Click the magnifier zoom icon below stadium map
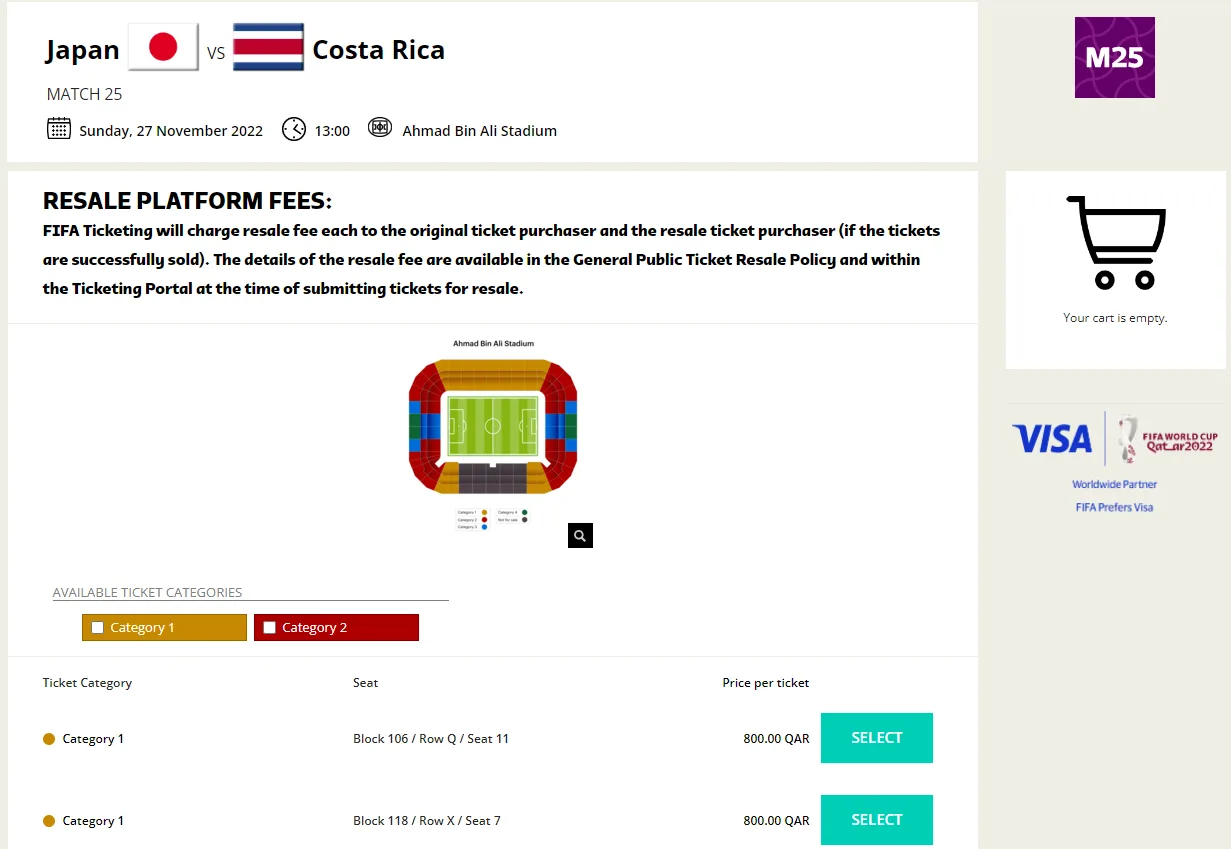Viewport: 1231px width, 849px height. click(x=580, y=536)
